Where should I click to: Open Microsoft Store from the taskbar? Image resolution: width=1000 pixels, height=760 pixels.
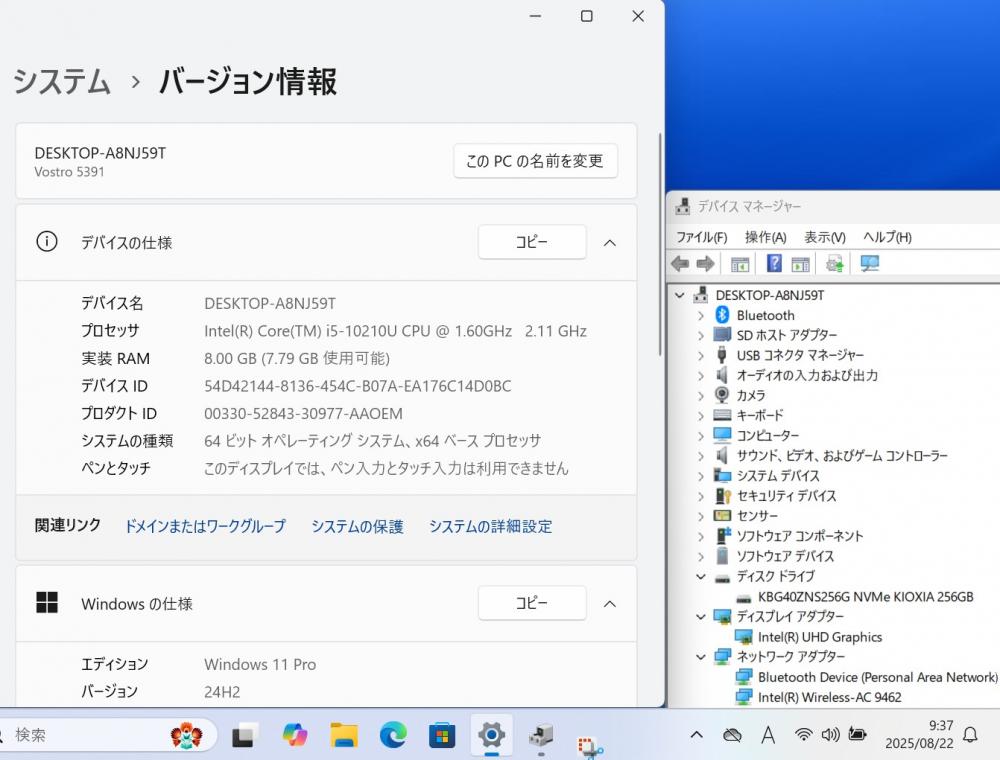(442, 736)
